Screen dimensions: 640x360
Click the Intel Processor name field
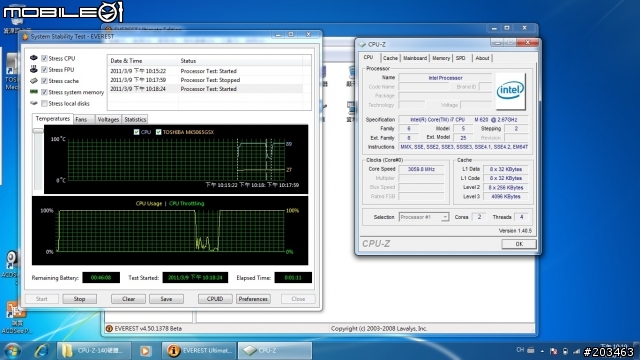click(x=445, y=78)
